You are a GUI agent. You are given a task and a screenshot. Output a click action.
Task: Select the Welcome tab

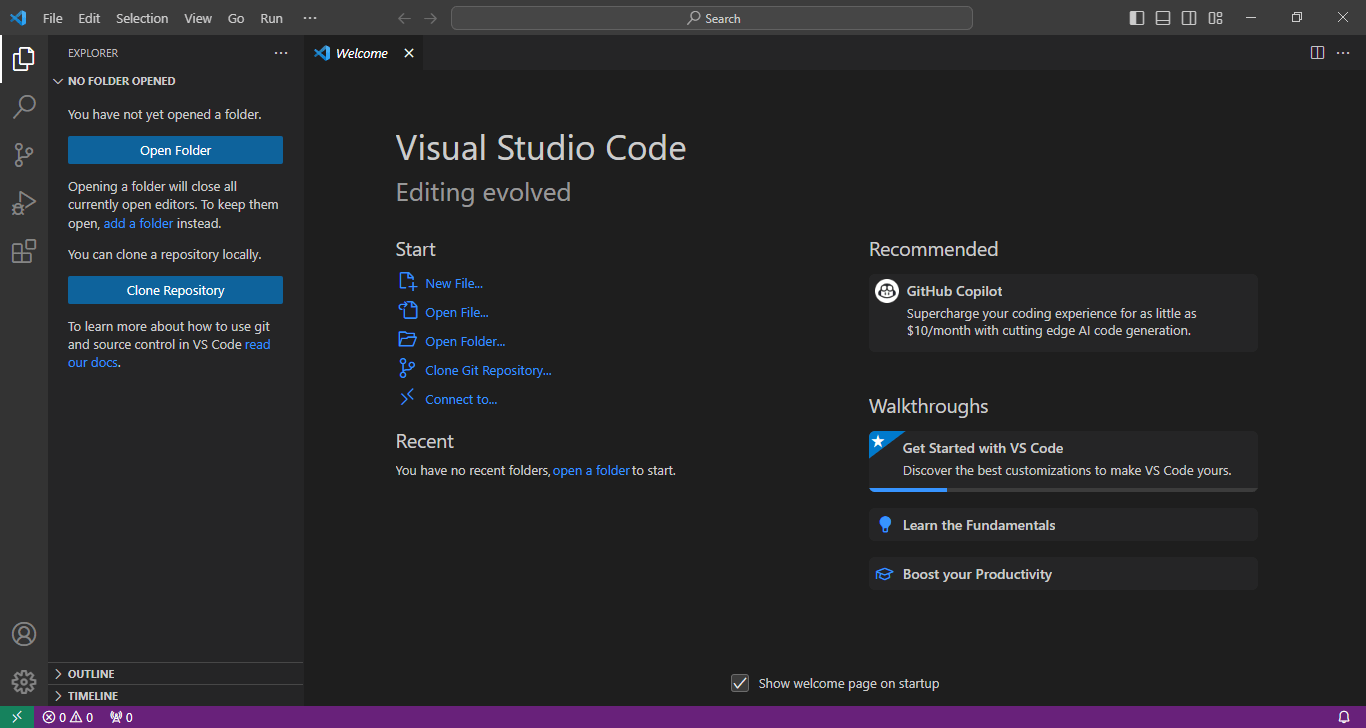pos(363,53)
